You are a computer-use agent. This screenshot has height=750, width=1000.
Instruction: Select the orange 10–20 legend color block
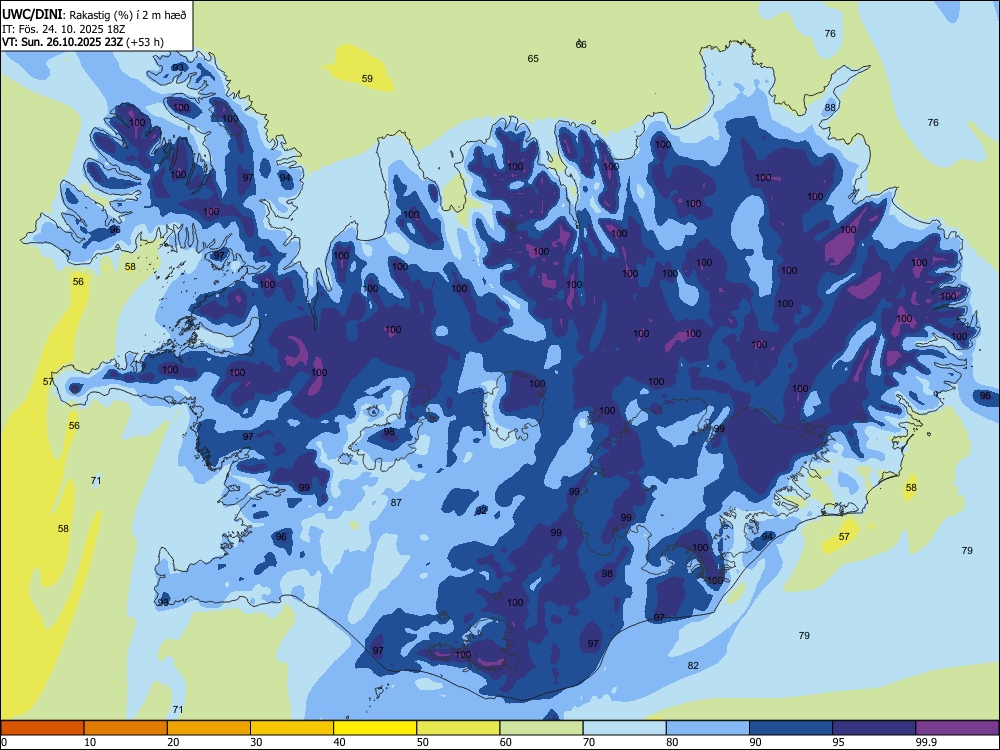pos(126,728)
